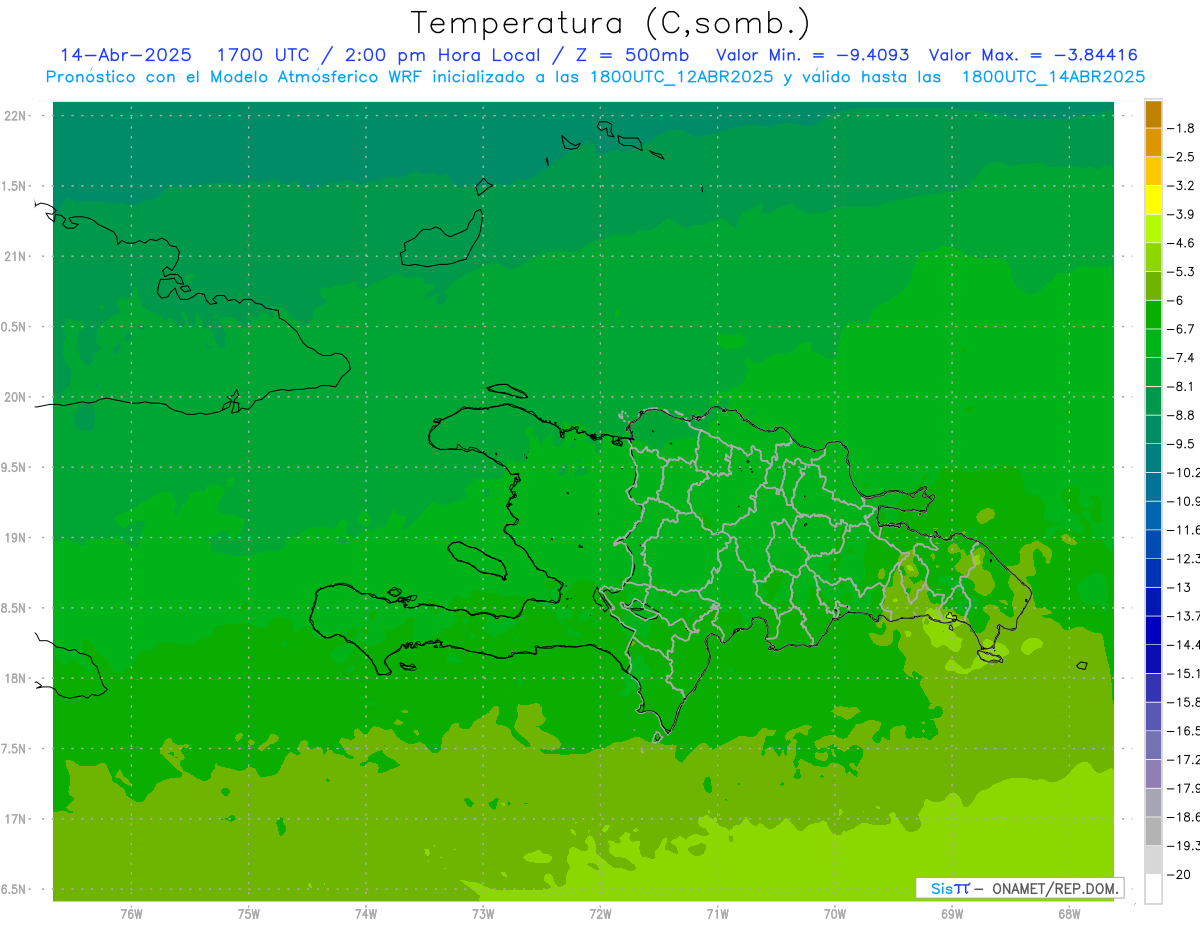Image resolution: width=1200 pixels, height=927 pixels.
Task: Click "Valor Max. = -3.84416" text
Action: pos(1033,55)
